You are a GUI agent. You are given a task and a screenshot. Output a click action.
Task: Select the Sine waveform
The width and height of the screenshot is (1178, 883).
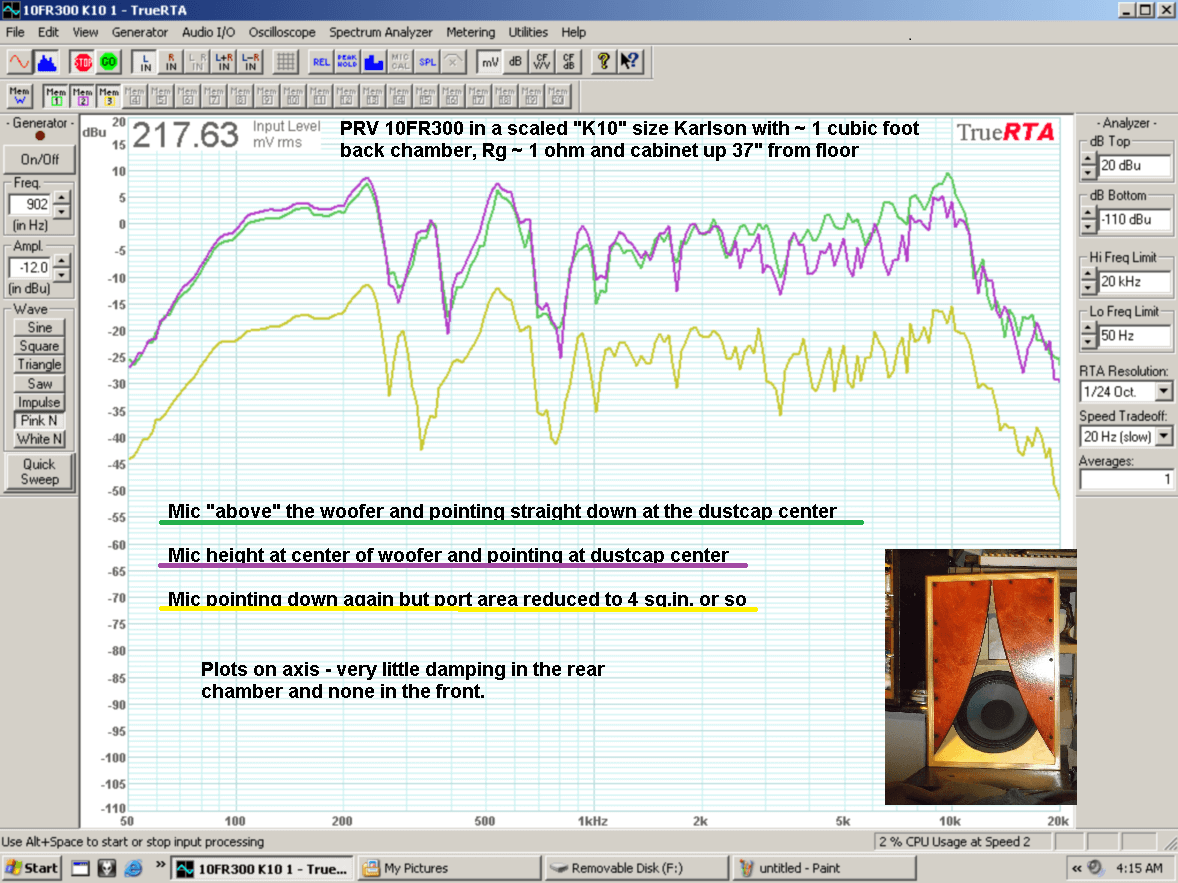39,327
